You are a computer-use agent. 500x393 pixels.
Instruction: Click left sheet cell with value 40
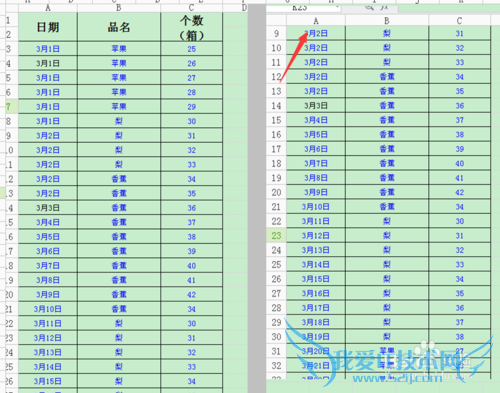tap(191, 266)
